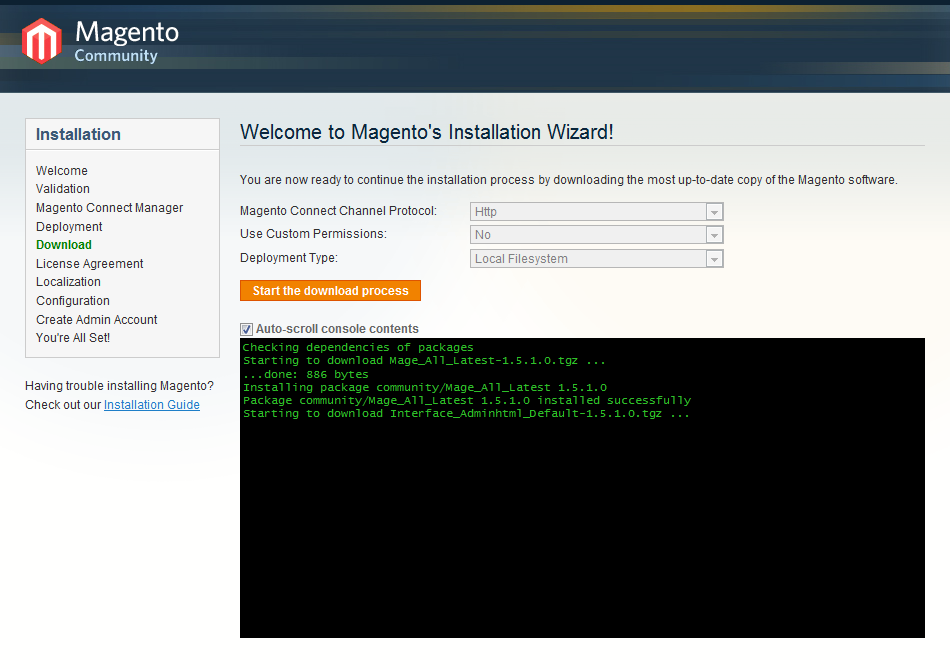Select Magento Connect Manager step
Viewport: 950px width, 669px height.
pos(109,208)
